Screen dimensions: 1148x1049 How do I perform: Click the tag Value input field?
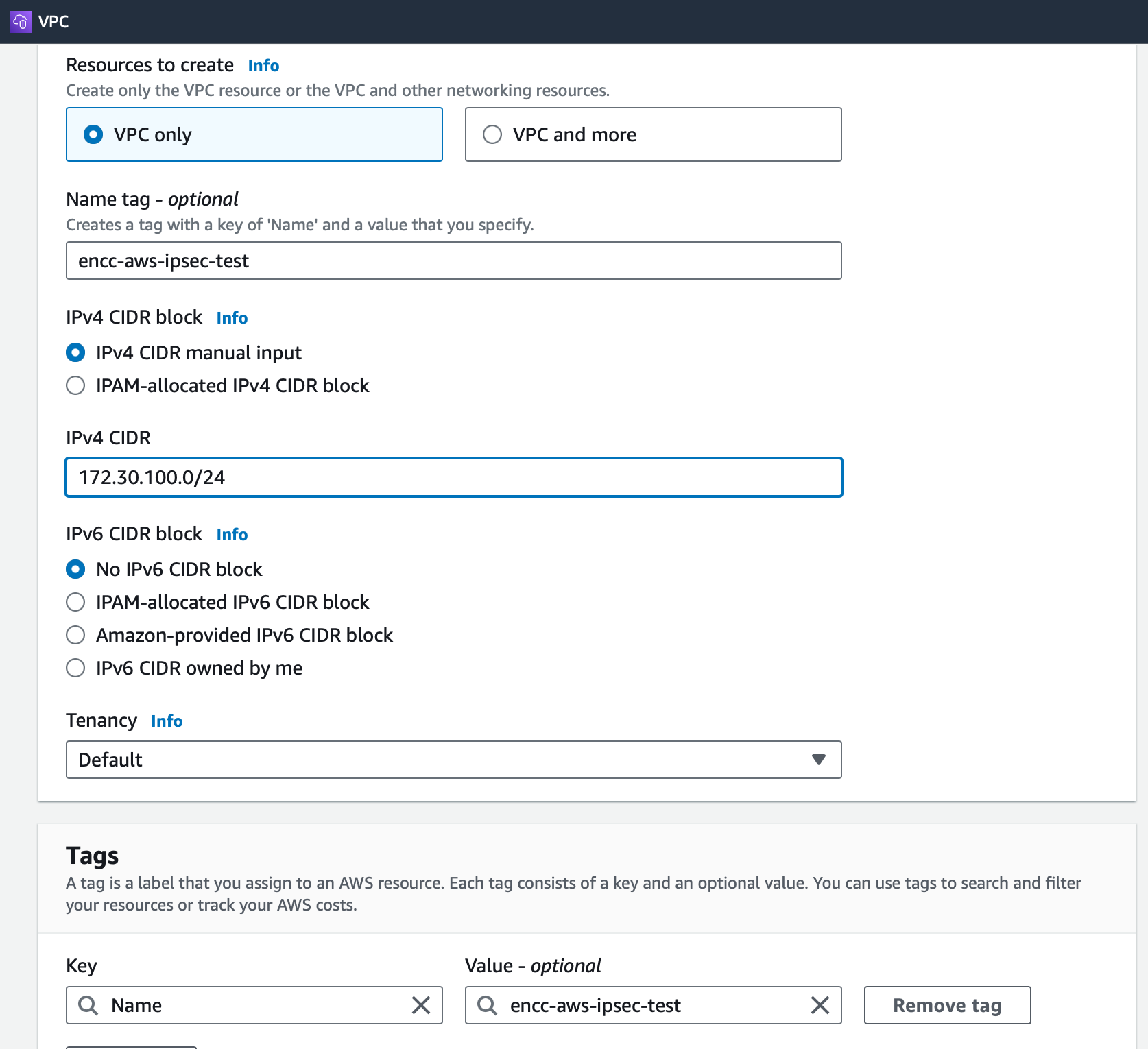(x=653, y=1005)
